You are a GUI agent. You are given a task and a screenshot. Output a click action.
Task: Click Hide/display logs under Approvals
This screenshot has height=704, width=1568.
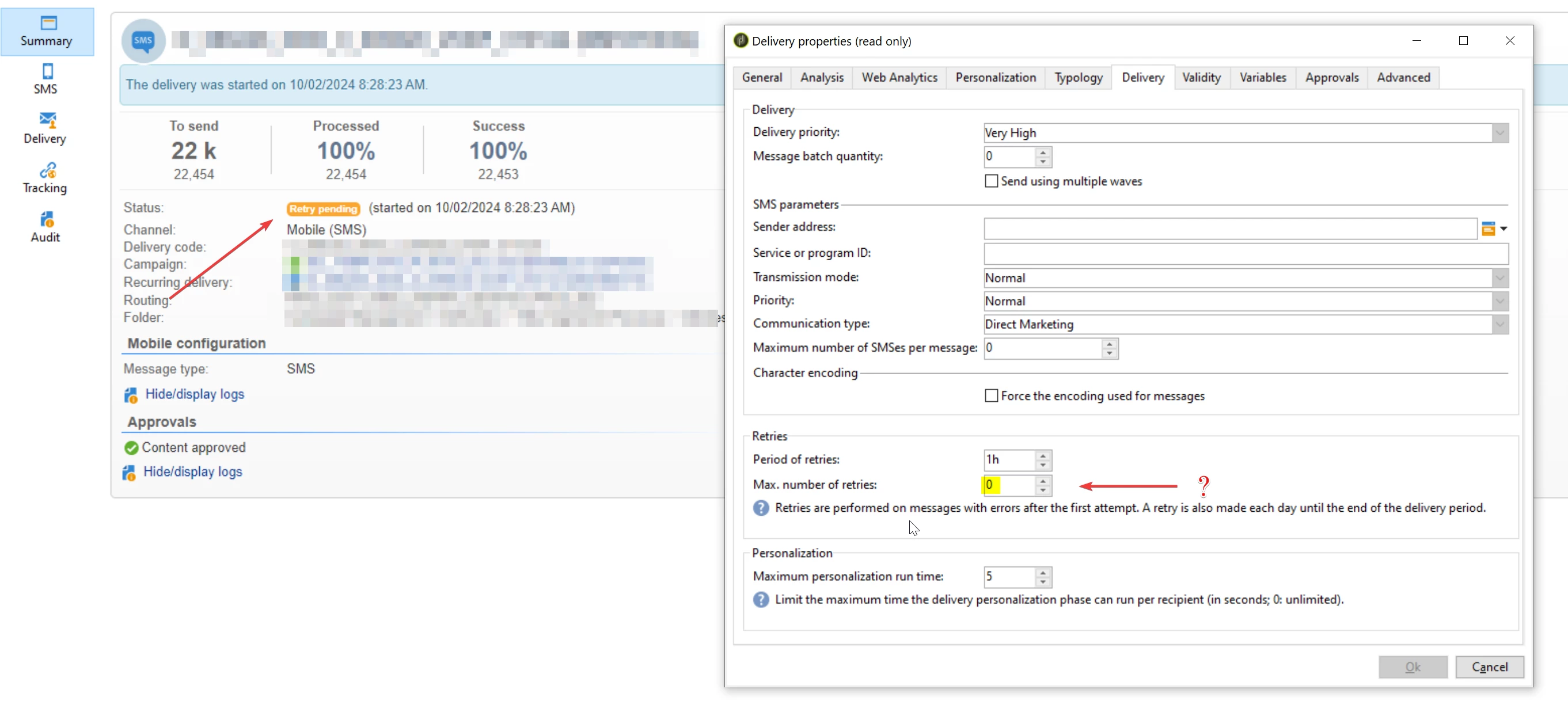(x=192, y=472)
